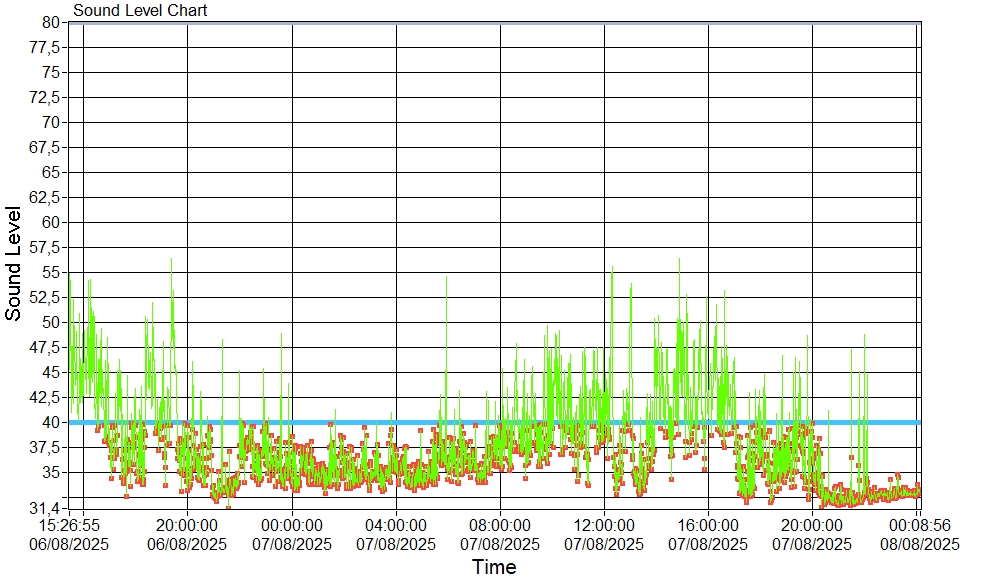Viewport: 990px width, 588px height.
Task: Click the 04:00:00 time axis label
Action: point(395,524)
